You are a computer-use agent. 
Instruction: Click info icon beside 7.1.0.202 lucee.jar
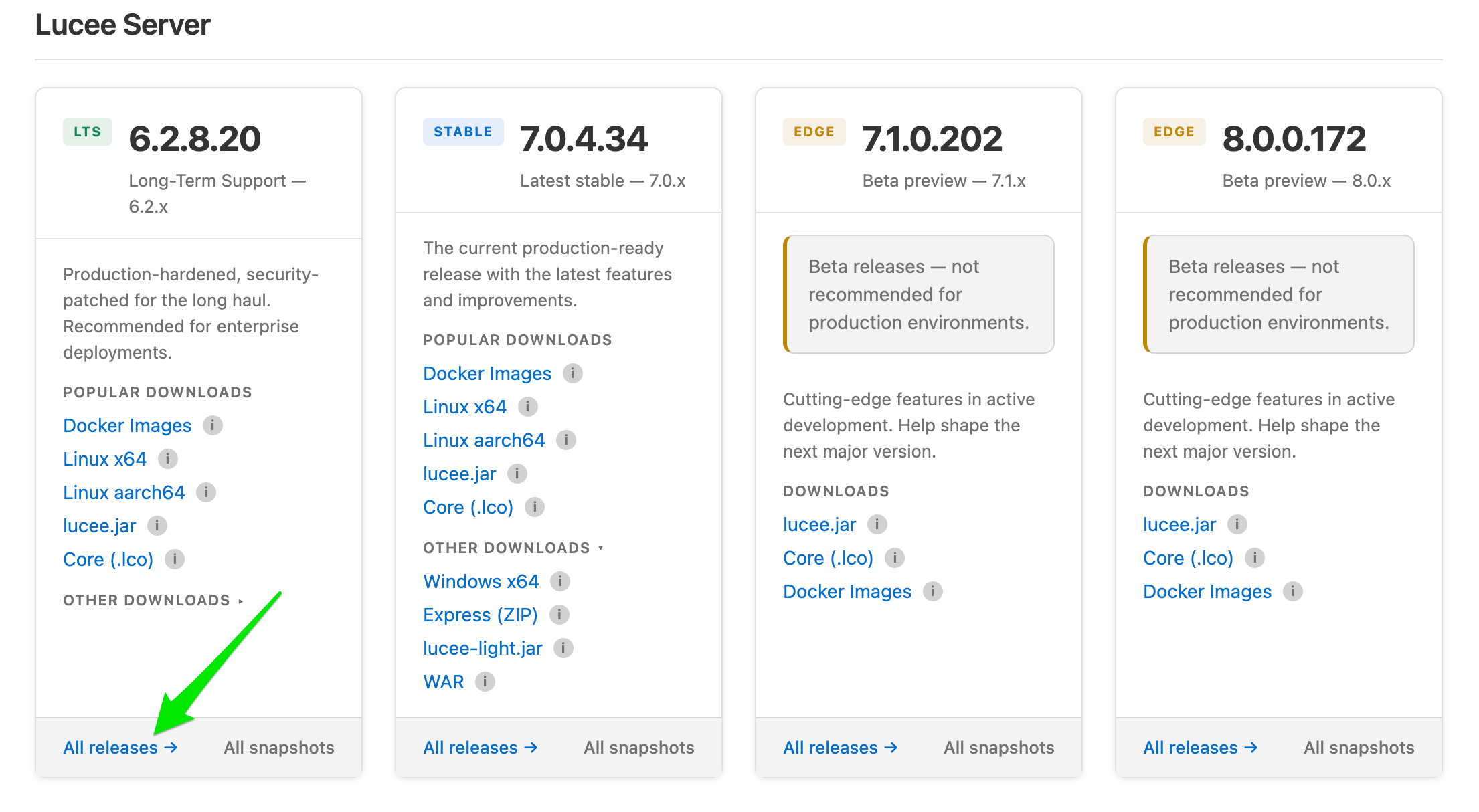(x=877, y=524)
